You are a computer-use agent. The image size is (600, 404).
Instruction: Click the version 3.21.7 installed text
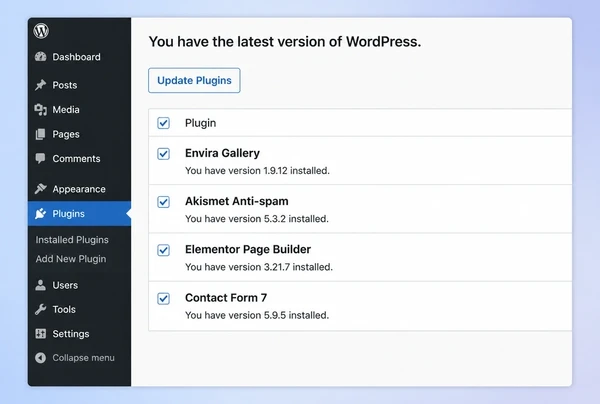tap(259, 267)
